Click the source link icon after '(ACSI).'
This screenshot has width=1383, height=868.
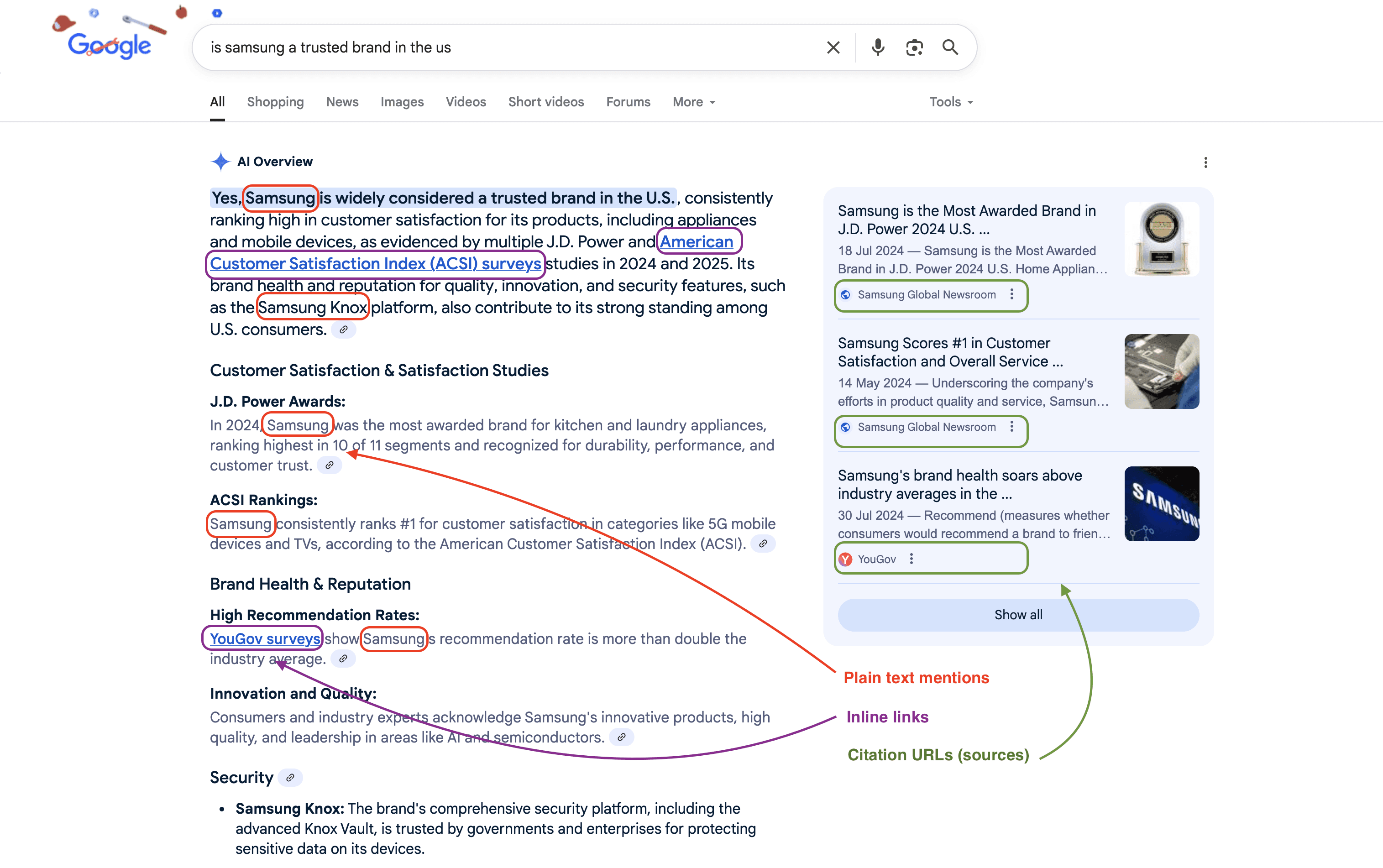point(763,544)
